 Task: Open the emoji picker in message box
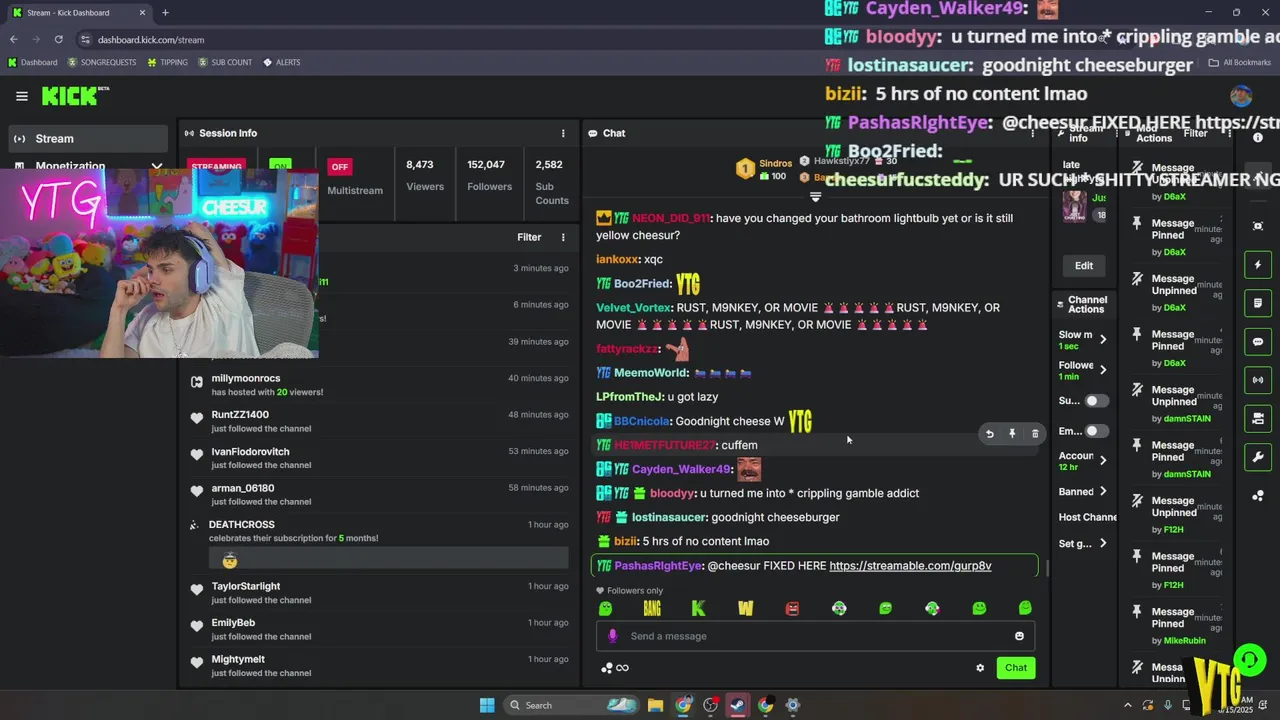pyautogui.click(x=1019, y=636)
